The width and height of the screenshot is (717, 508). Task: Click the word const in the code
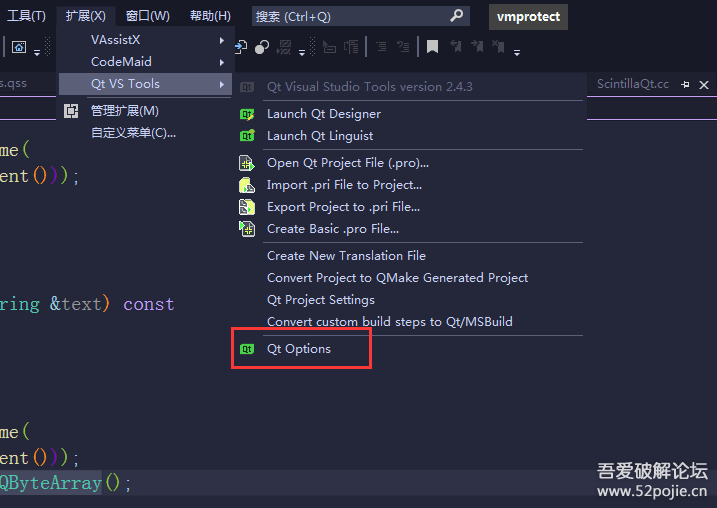coord(149,304)
